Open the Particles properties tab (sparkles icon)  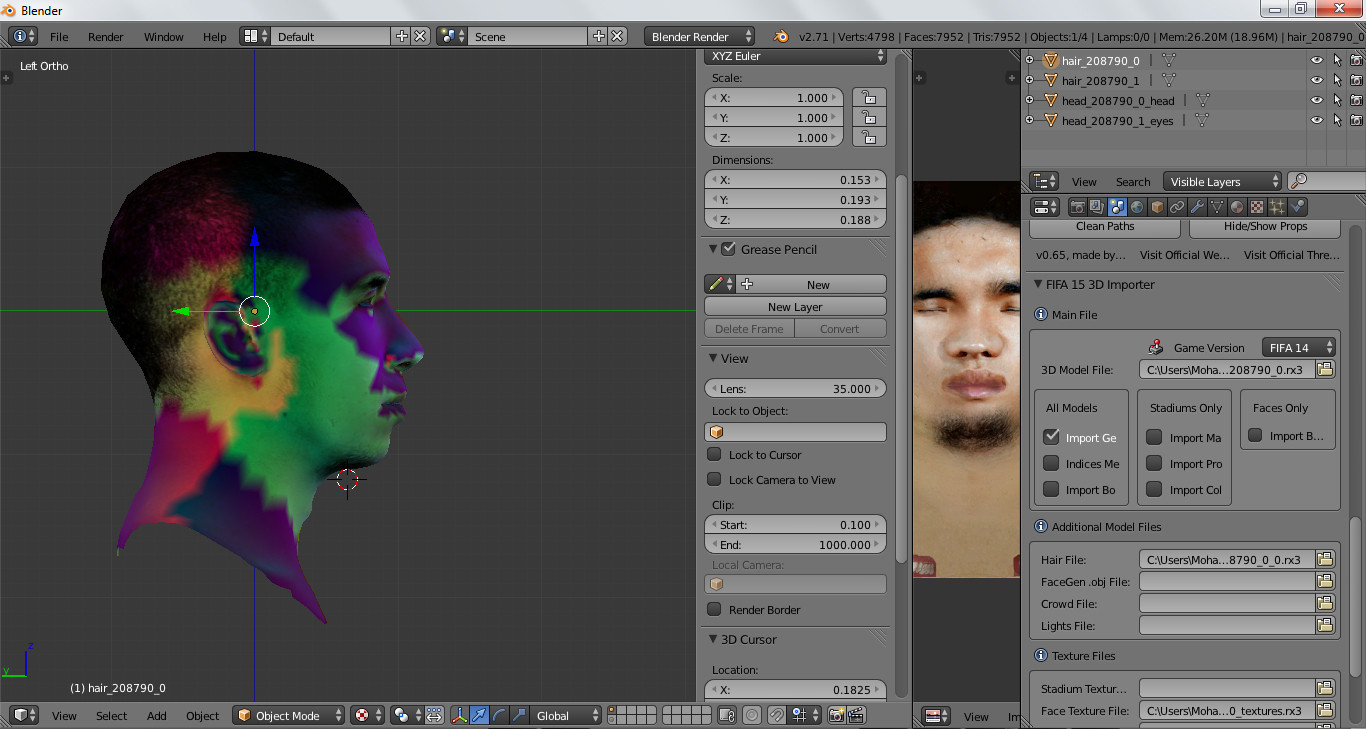[x=1277, y=207]
